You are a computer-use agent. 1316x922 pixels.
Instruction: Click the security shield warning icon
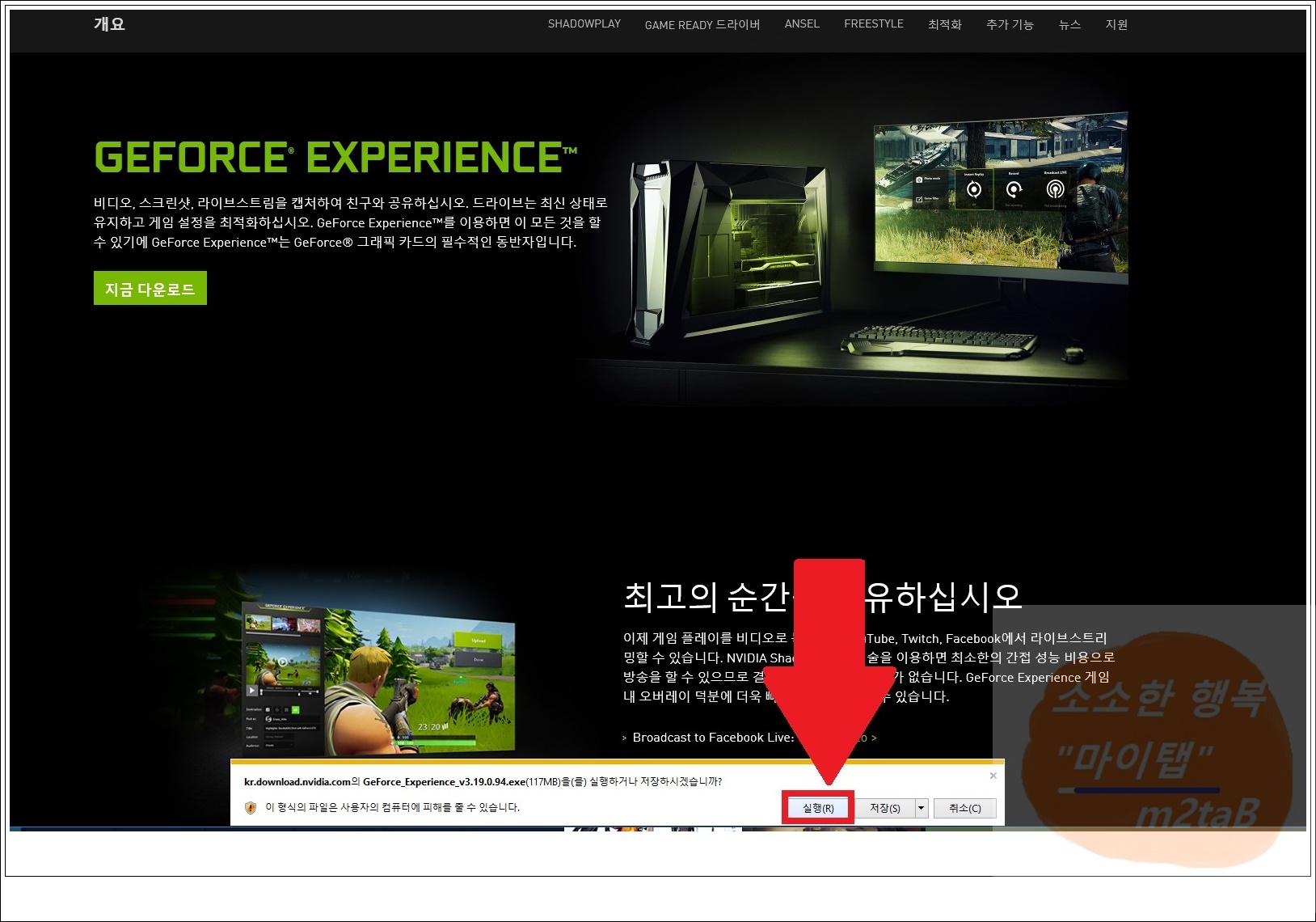pos(251,807)
